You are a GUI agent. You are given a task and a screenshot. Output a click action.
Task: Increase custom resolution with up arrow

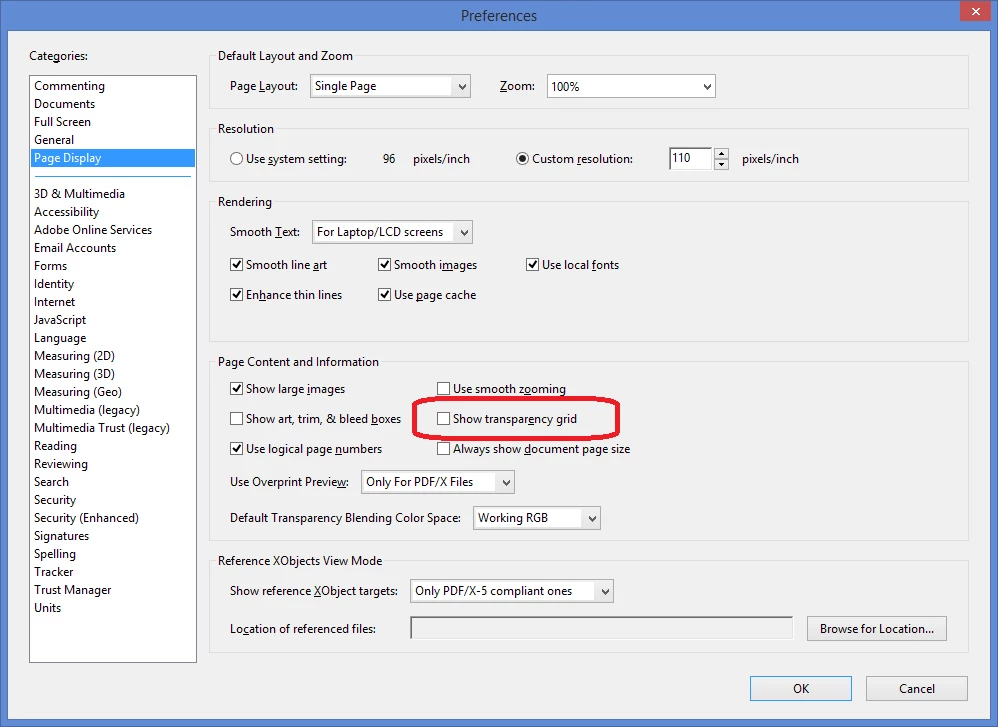click(x=721, y=153)
